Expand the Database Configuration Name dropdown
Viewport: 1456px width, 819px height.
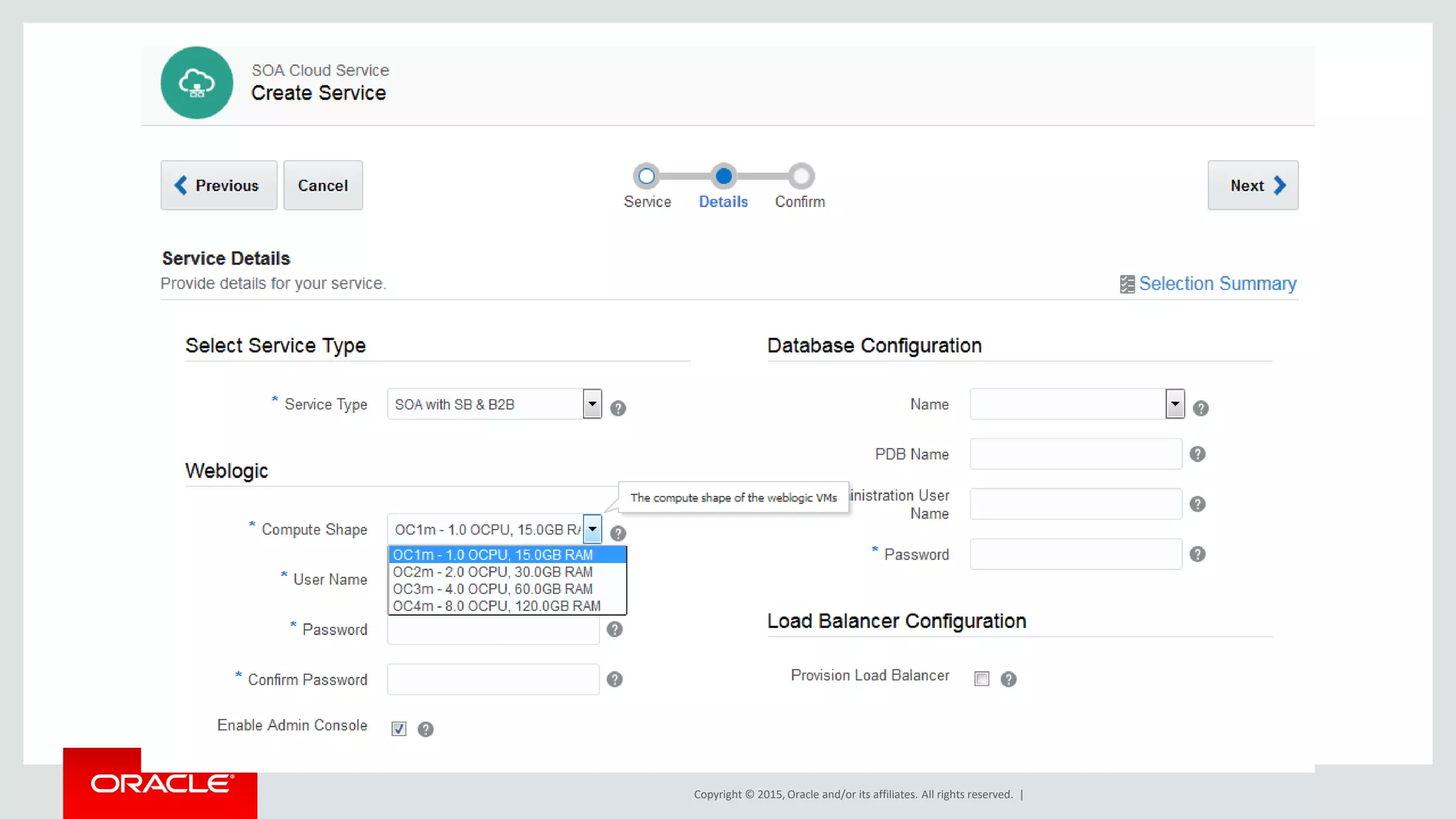click(1174, 404)
